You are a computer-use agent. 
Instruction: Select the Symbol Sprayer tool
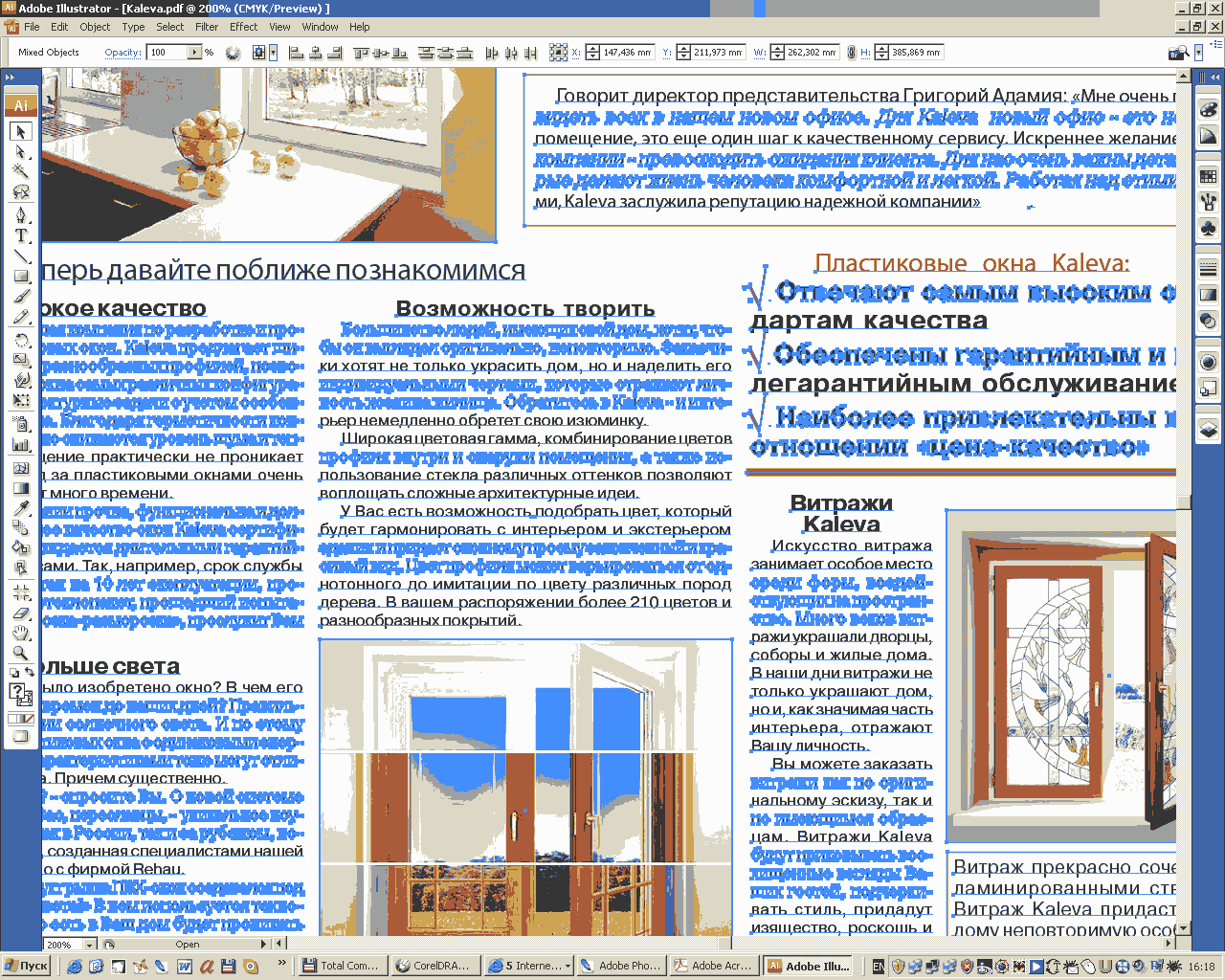pyautogui.click(x=21, y=425)
